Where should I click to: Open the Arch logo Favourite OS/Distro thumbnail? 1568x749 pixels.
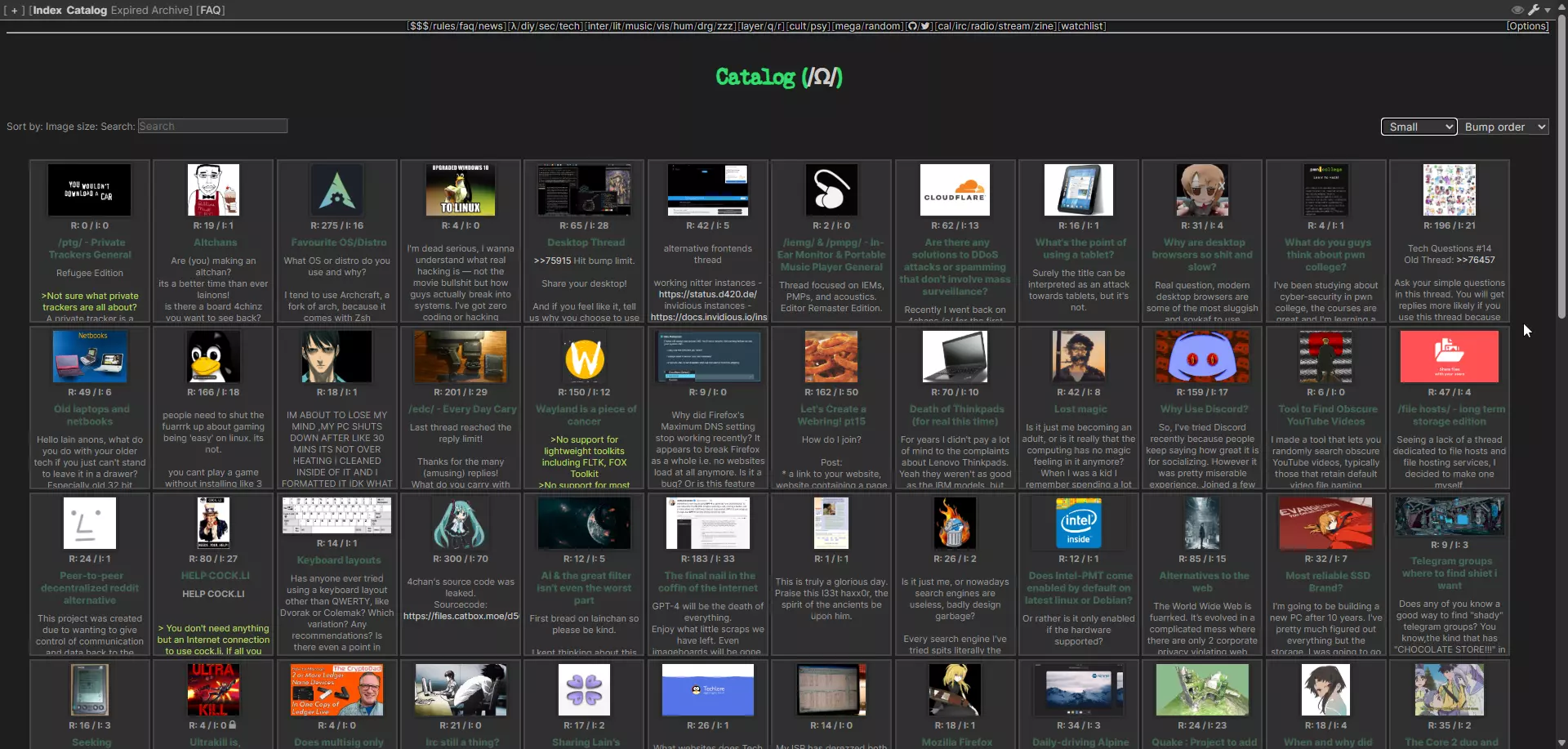(337, 189)
